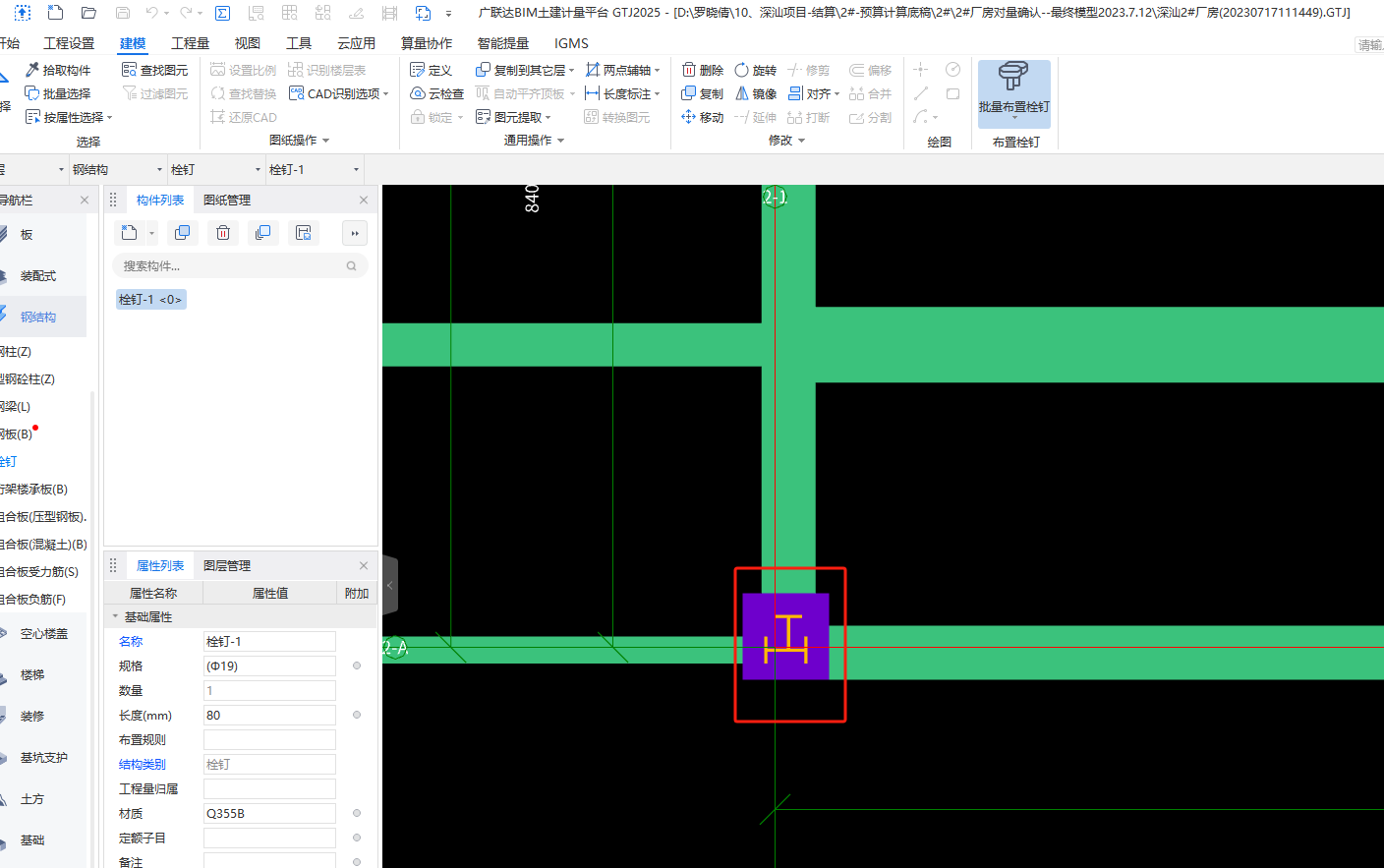Select 装配式 in navigation bar
Image resolution: width=1384 pixels, height=868 pixels.
pyautogui.click(x=37, y=276)
